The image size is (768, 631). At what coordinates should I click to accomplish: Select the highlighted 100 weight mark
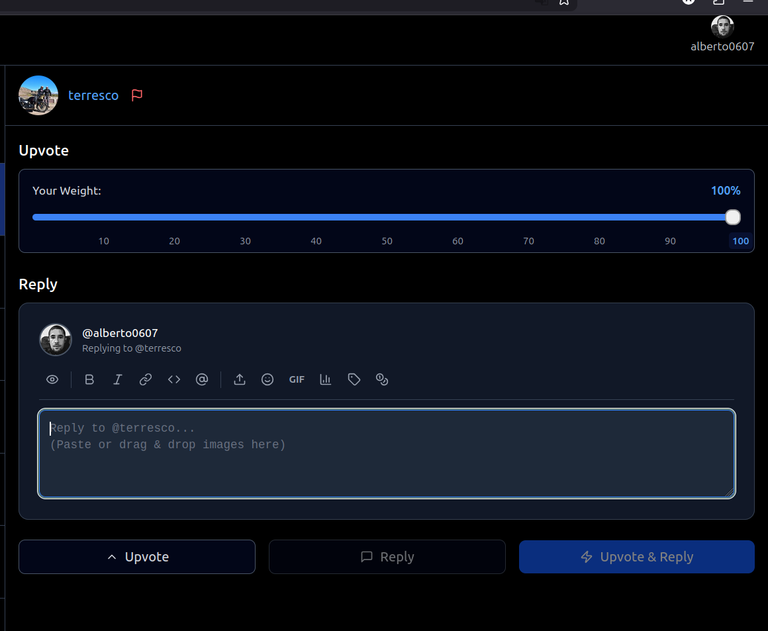click(x=741, y=241)
